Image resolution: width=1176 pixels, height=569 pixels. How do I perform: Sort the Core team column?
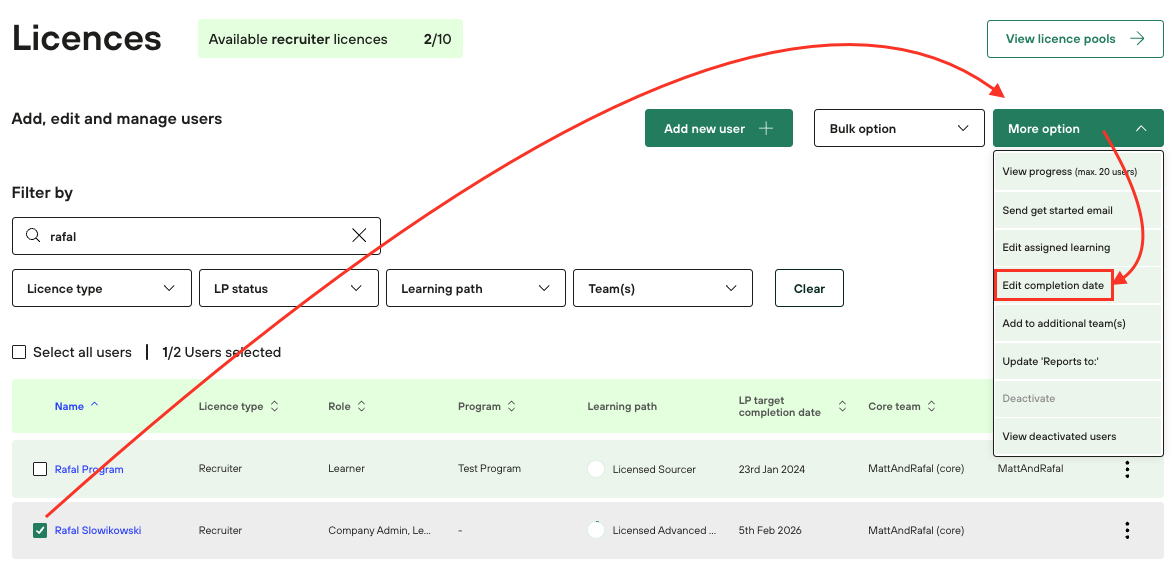tap(932, 407)
